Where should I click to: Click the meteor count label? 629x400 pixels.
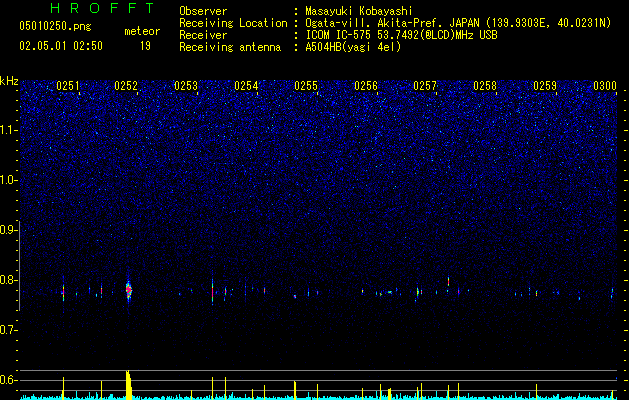click(x=142, y=31)
